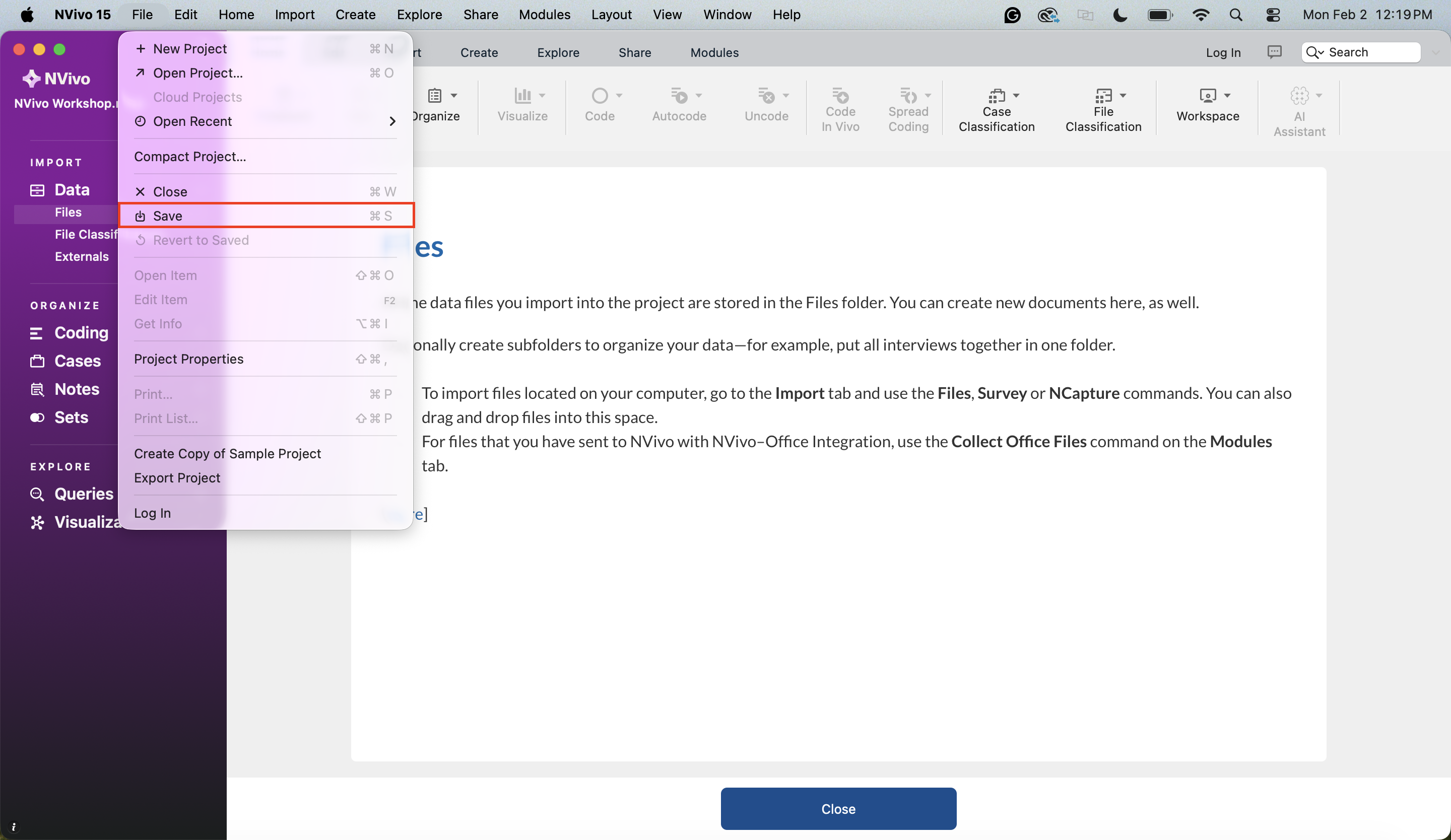Open Notes section icon in sidebar

(36, 389)
